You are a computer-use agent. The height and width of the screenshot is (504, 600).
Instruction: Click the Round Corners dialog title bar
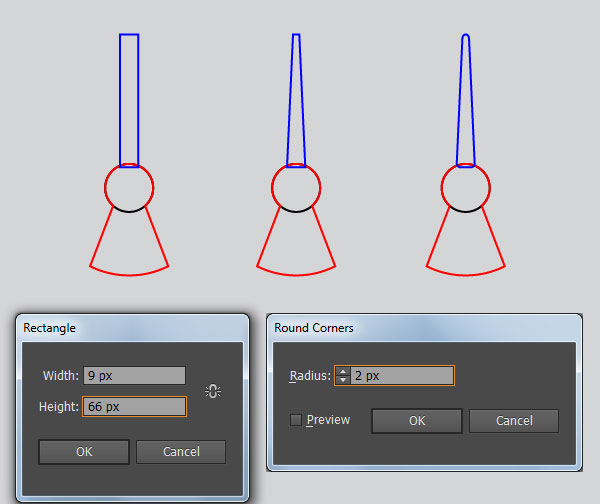424,328
